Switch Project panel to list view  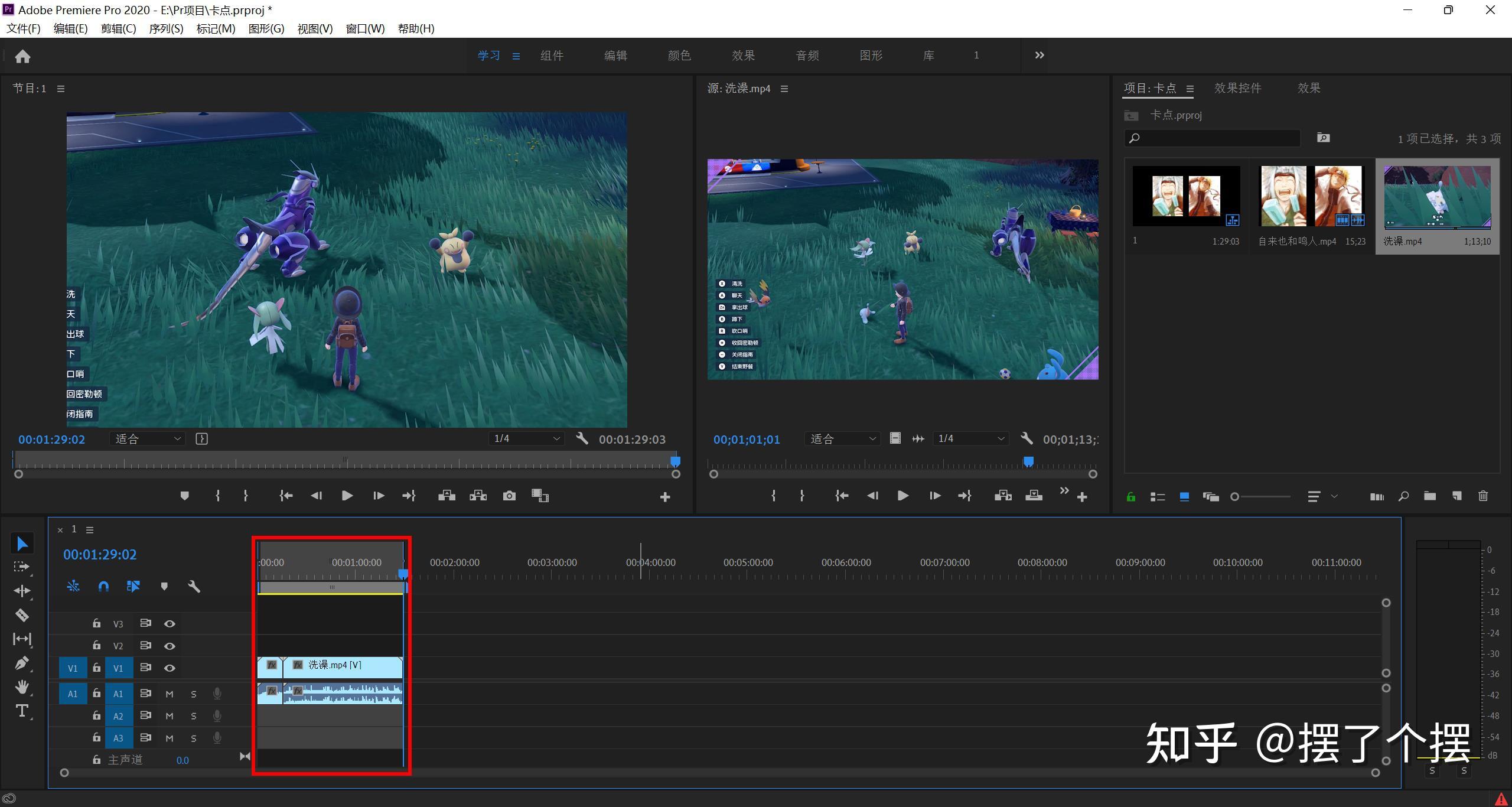pyautogui.click(x=1157, y=497)
